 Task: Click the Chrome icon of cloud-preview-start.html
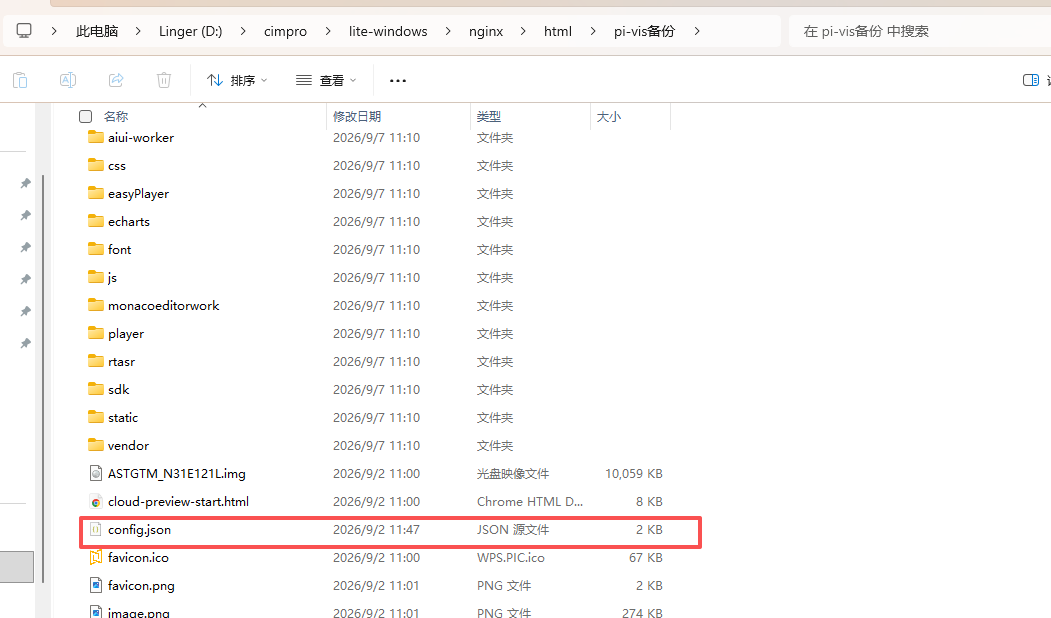pyautogui.click(x=96, y=501)
